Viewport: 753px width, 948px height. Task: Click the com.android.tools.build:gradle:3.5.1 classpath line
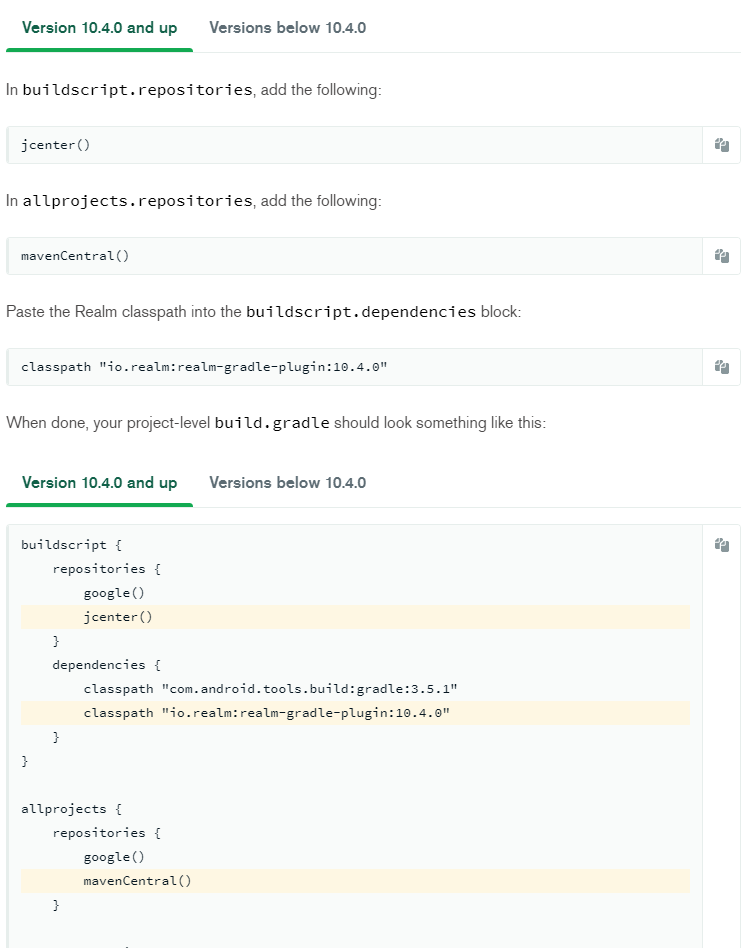tap(270, 689)
